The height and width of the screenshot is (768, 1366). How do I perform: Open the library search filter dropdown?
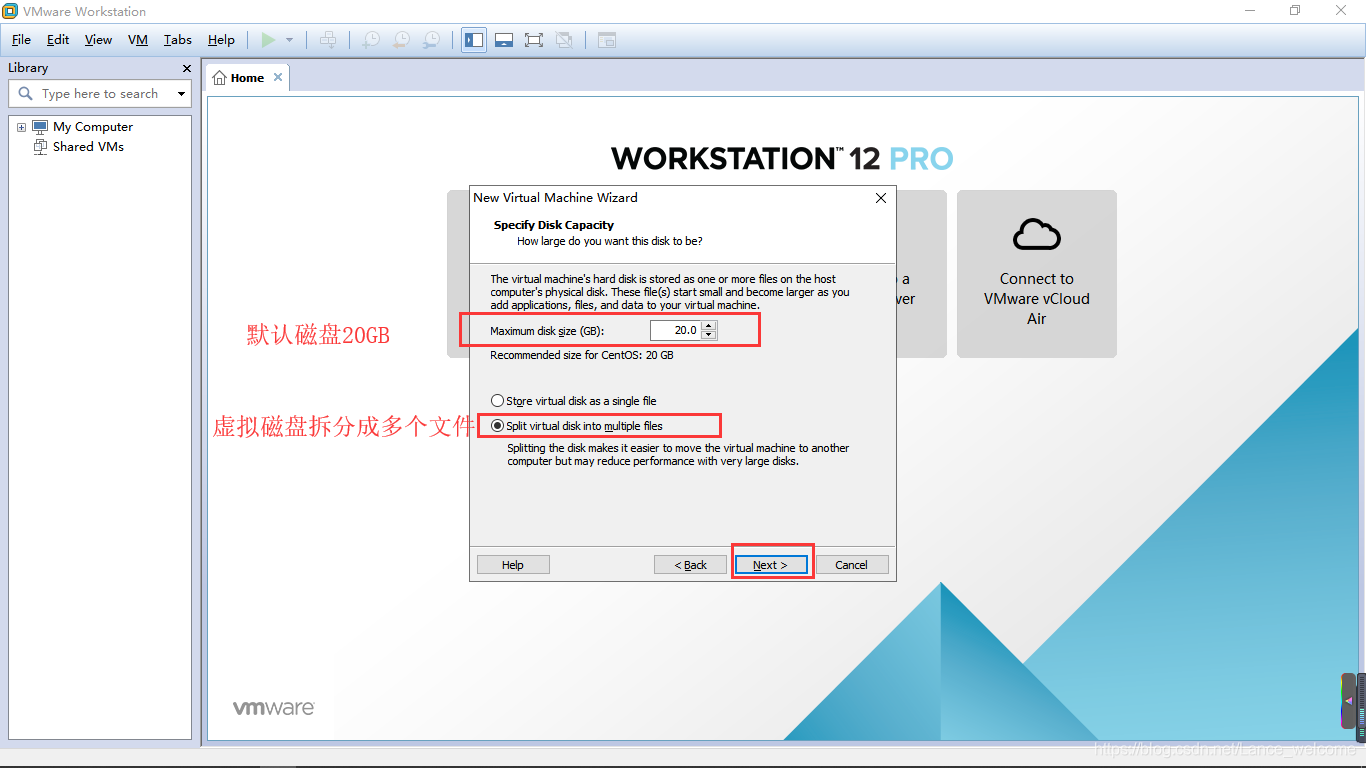(181, 94)
